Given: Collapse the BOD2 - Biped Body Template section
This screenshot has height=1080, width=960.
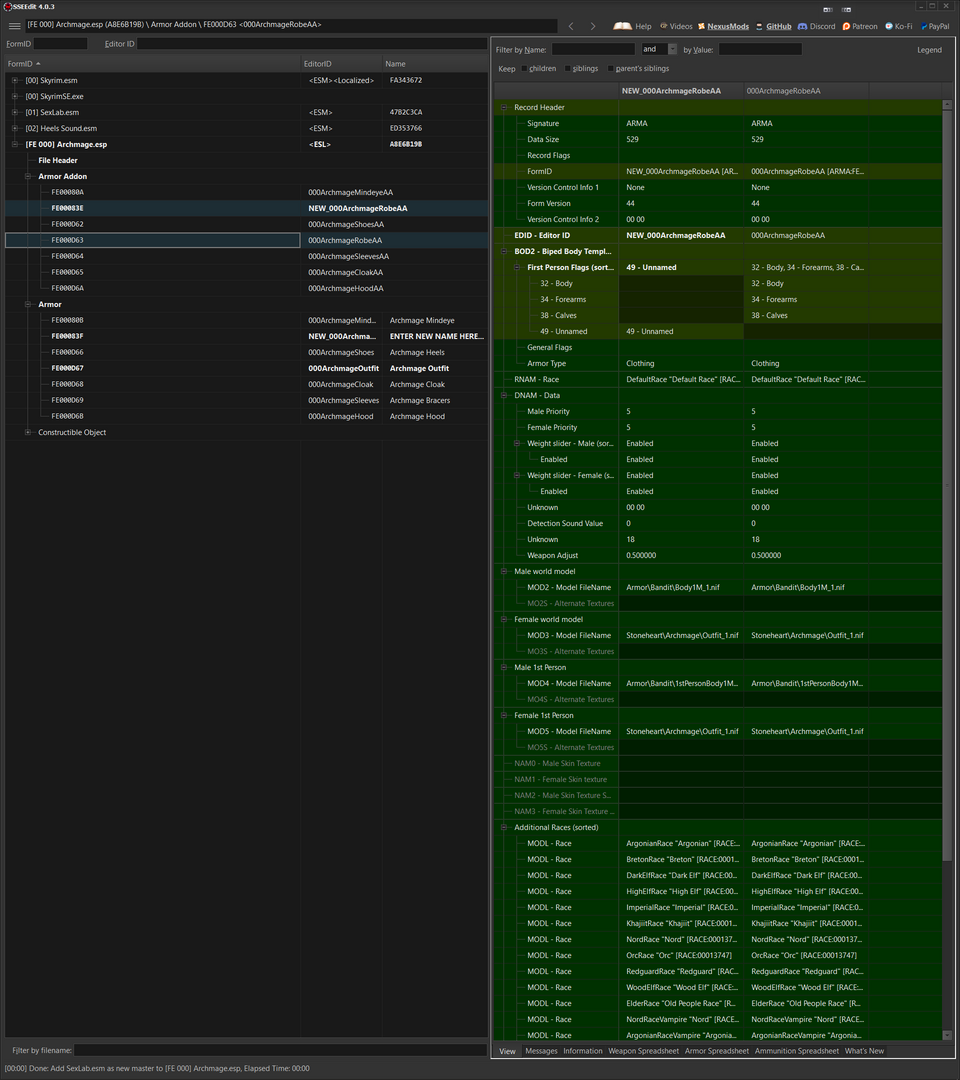Looking at the screenshot, I should point(504,251).
